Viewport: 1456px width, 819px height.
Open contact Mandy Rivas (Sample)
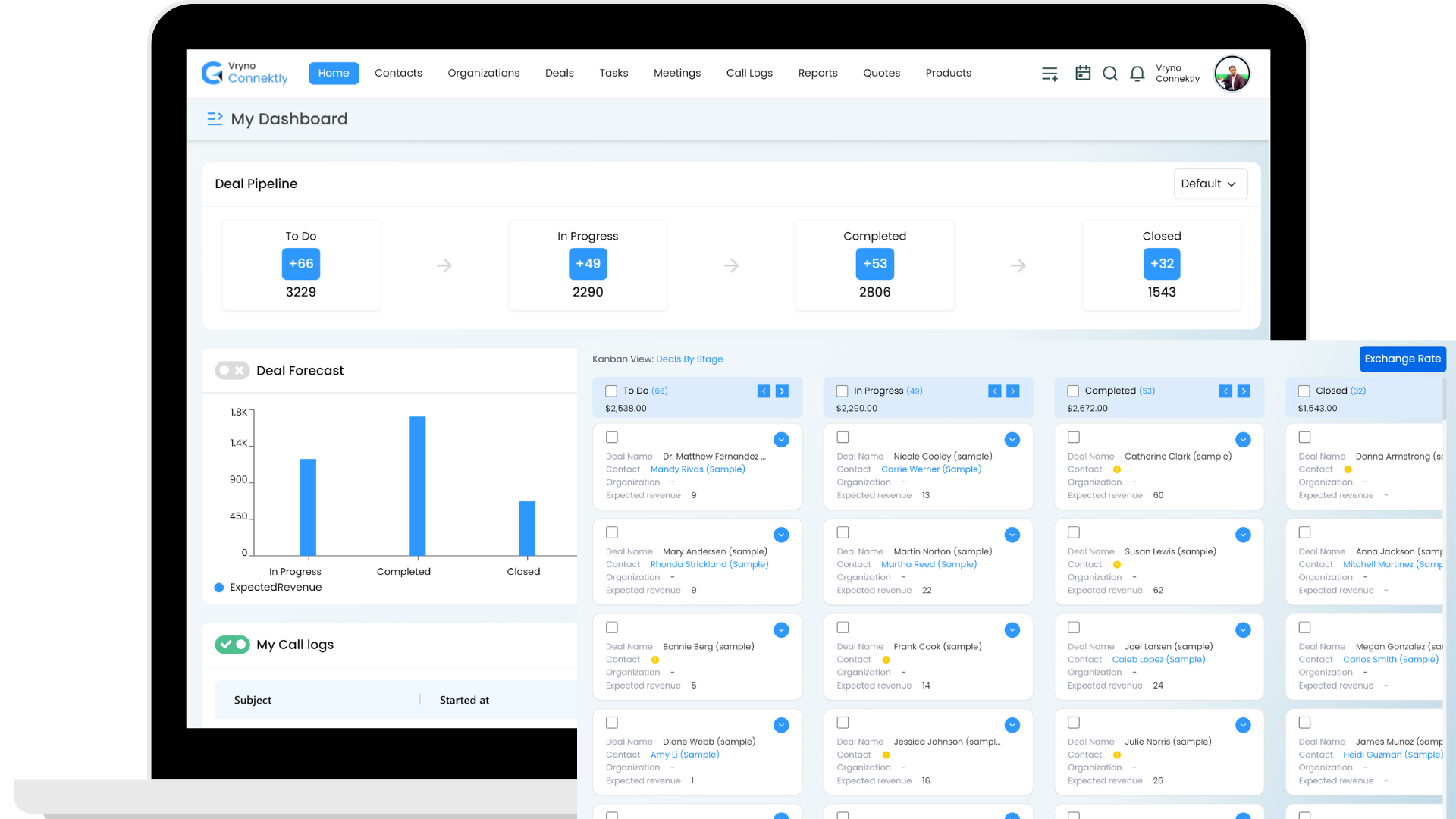point(698,469)
